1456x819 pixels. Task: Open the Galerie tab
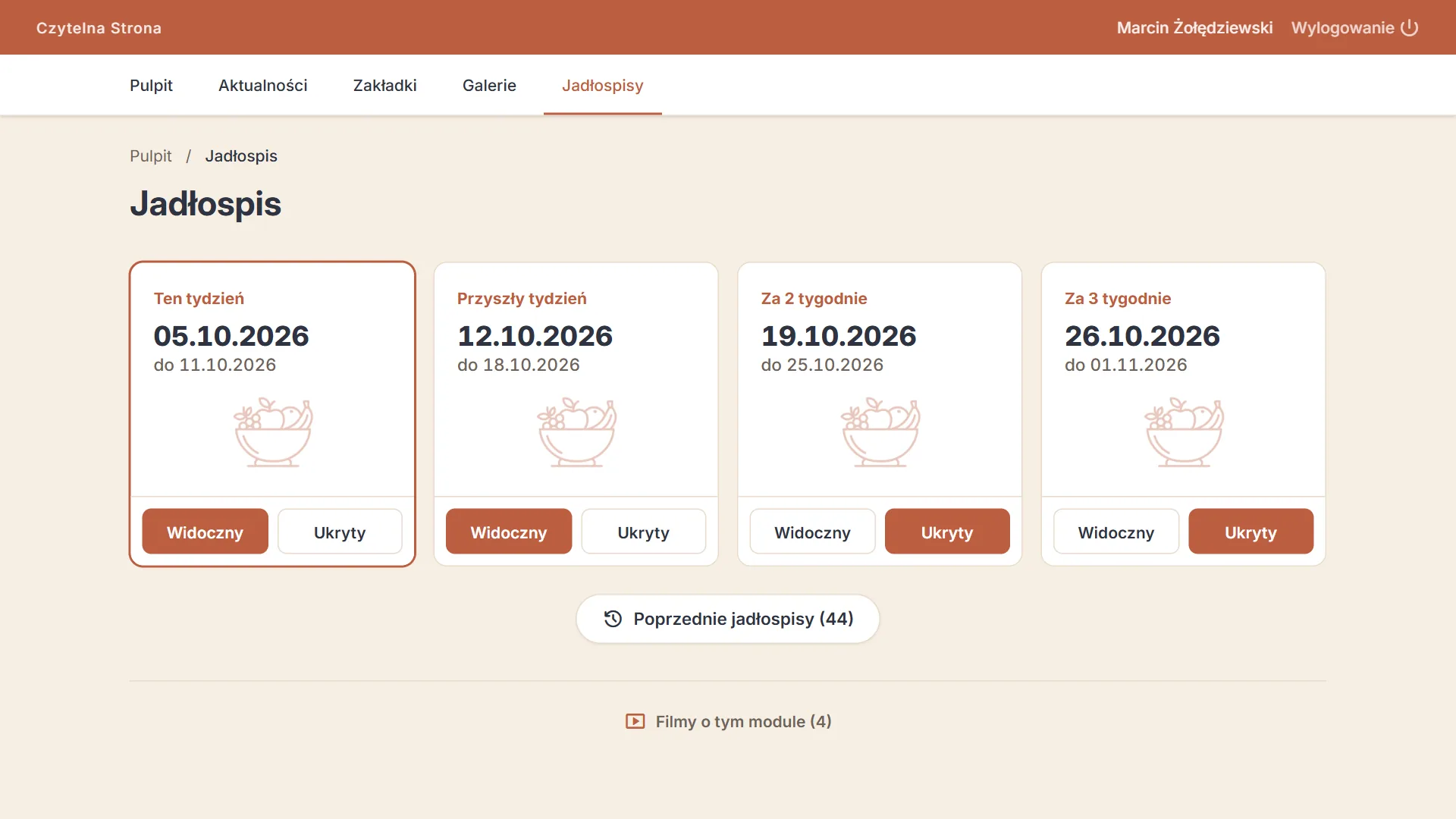pos(489,85)
